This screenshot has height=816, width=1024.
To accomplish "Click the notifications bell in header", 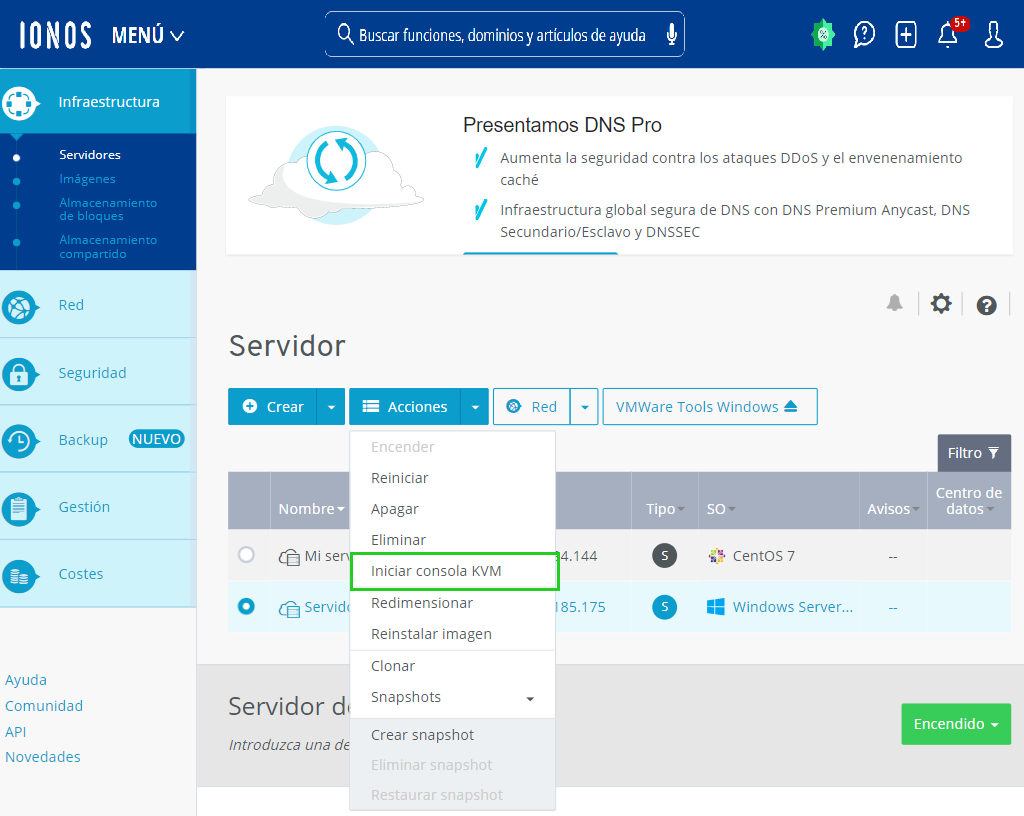I will [x=948, y=35].
